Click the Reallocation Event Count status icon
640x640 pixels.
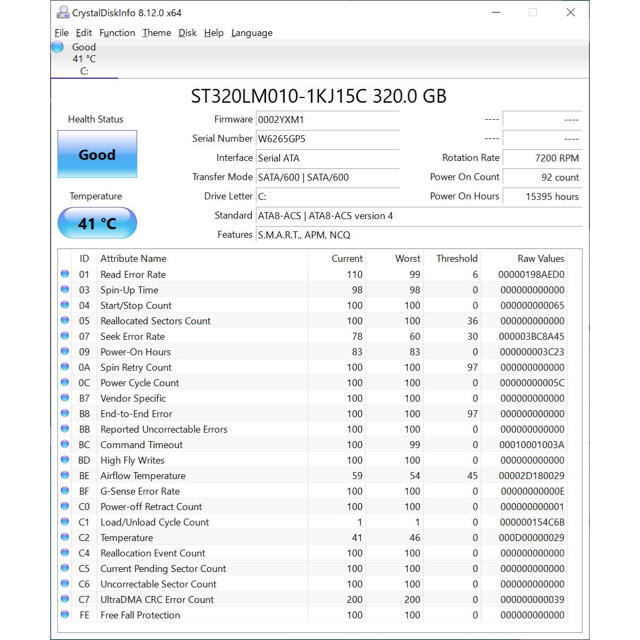65,553
